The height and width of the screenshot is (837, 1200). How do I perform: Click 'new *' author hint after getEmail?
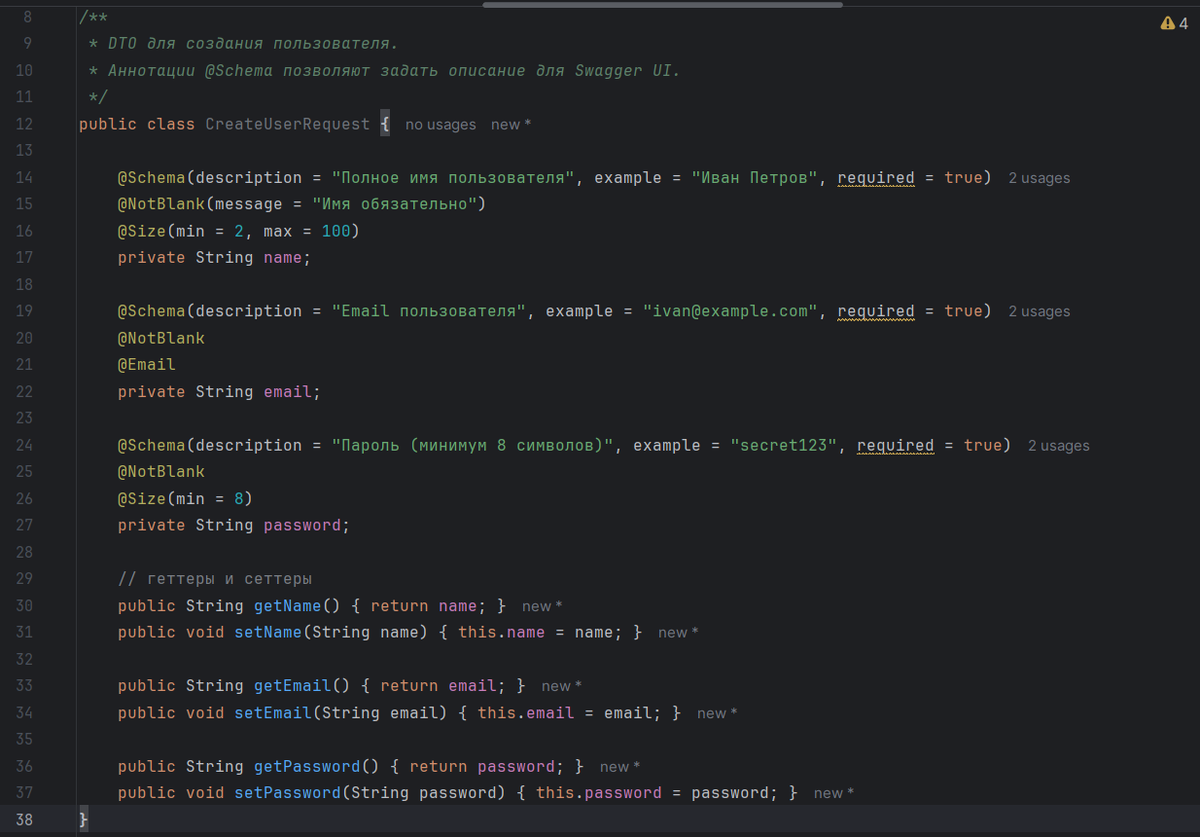562,686
